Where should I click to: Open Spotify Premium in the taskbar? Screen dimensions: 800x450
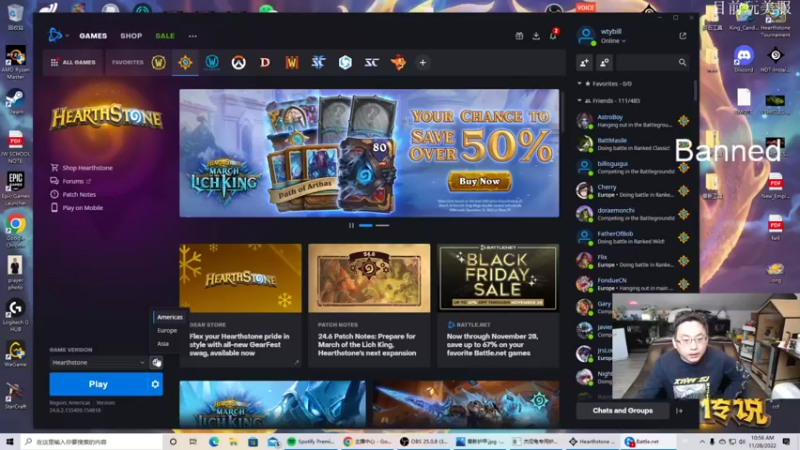pos(311,441)
